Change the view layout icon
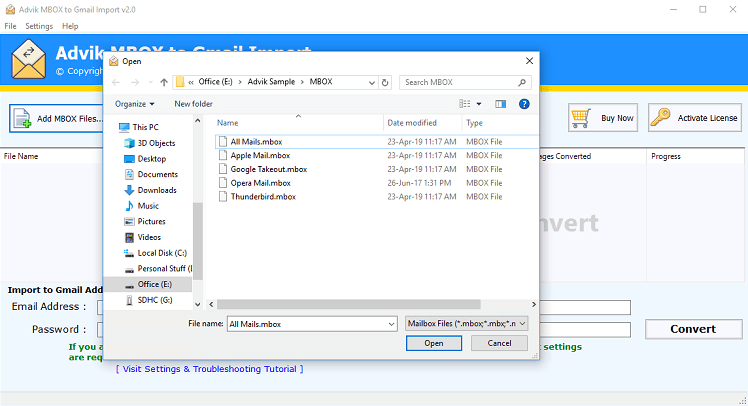Viewport: 748px width, 406px height. point(465,104)
